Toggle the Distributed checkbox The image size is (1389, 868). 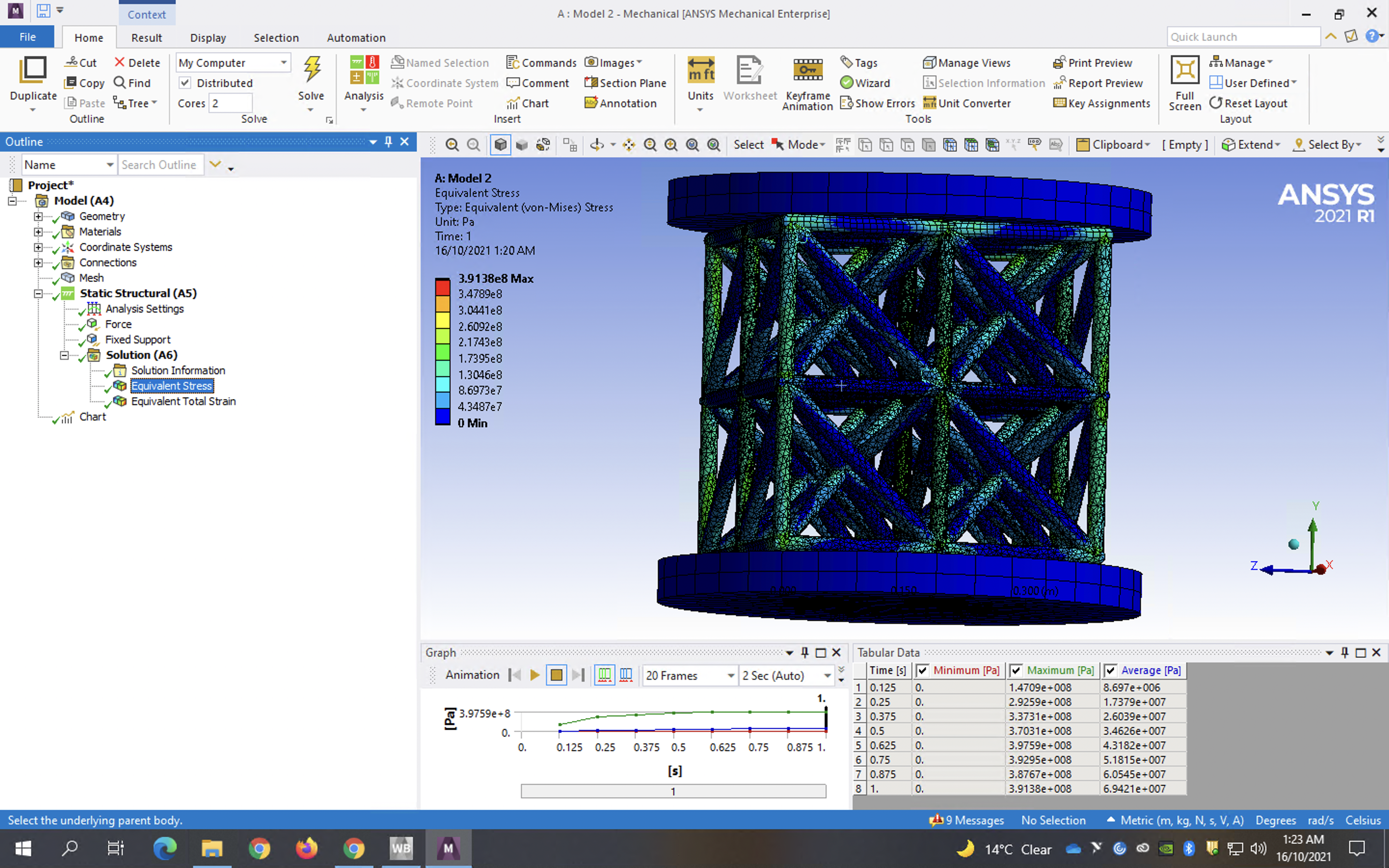click(x=185, y=82)
